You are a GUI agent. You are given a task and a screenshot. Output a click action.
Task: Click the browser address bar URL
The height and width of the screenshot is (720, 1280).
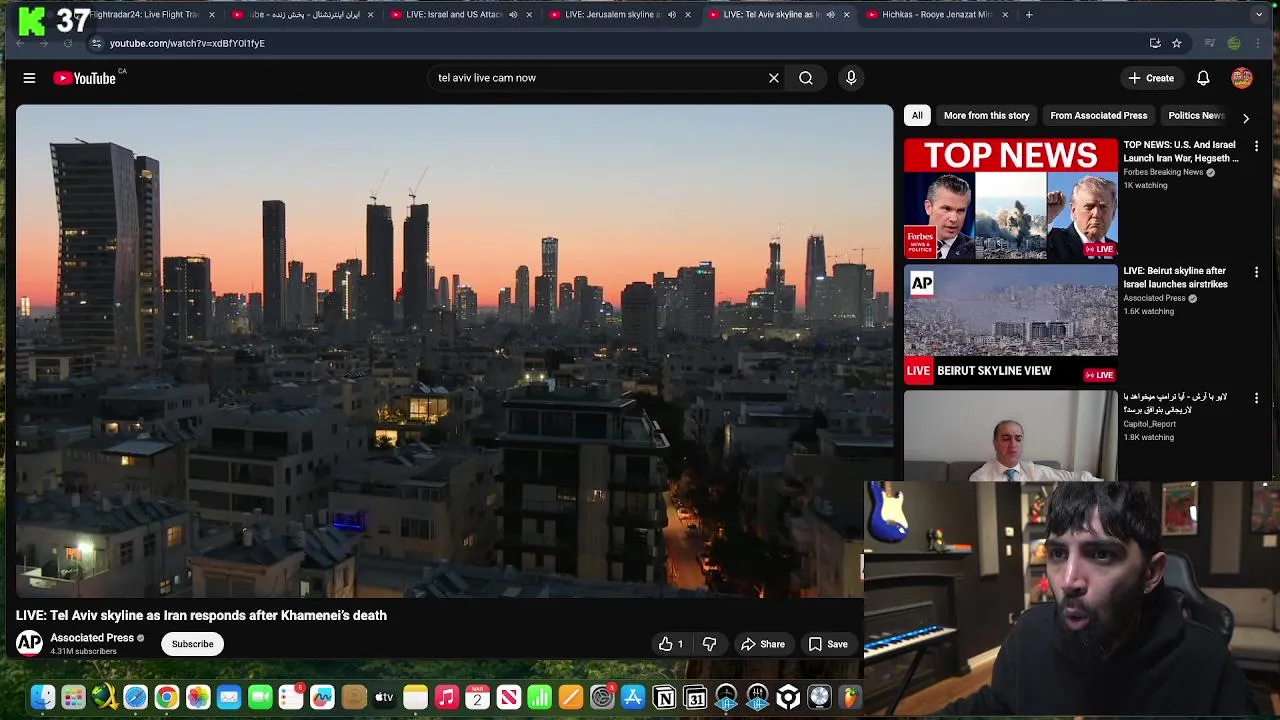(187, 43)
